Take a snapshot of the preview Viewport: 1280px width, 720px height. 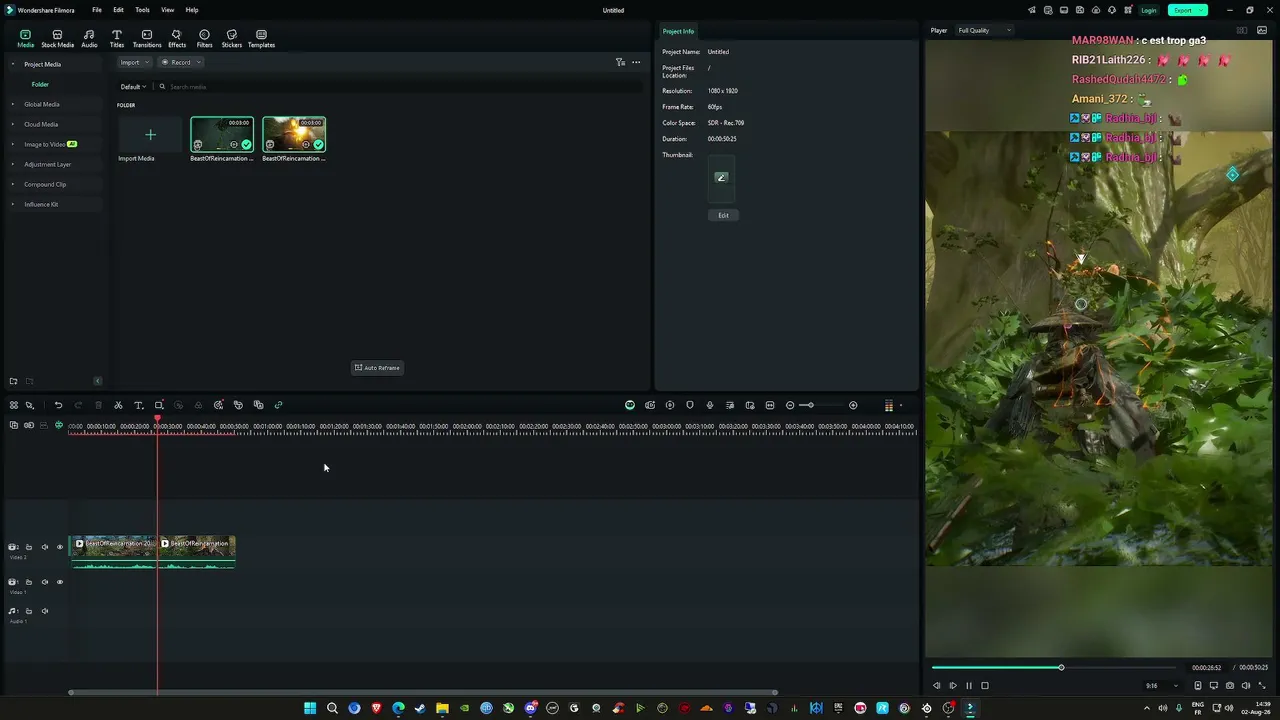point(1230,686)
